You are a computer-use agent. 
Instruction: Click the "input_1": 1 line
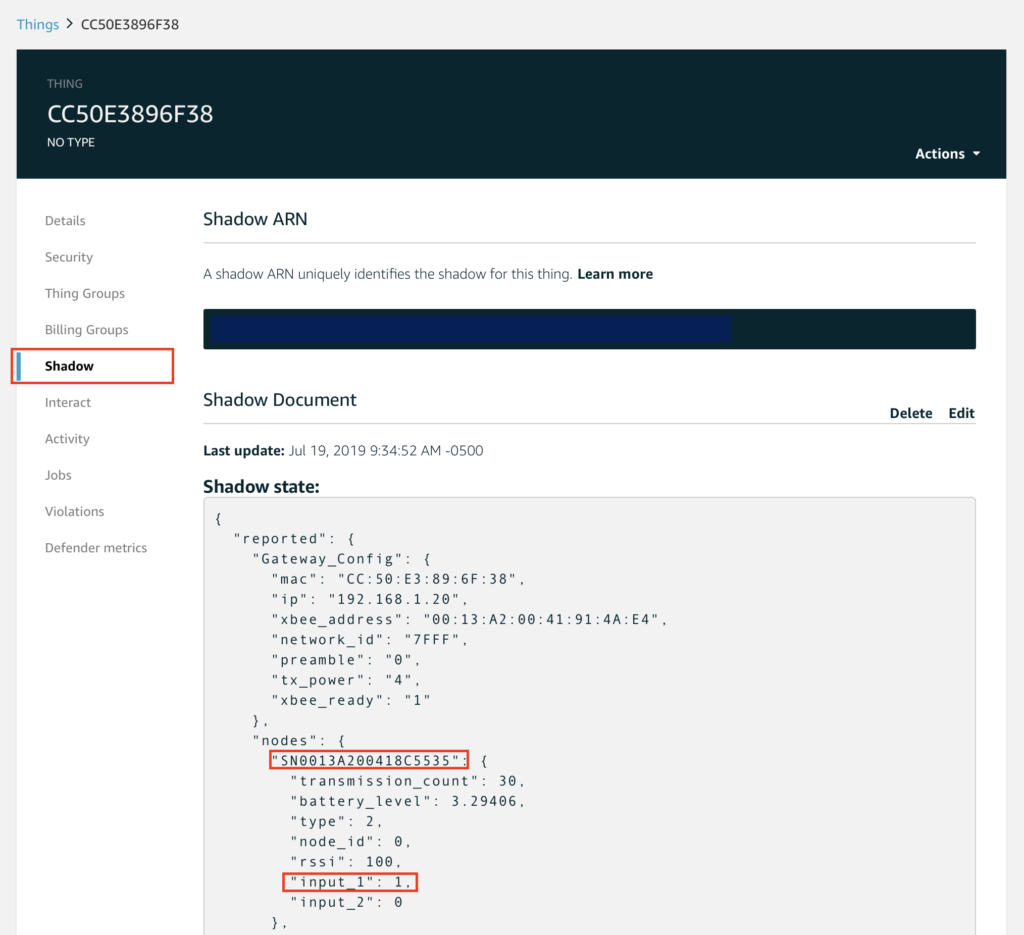351,882
